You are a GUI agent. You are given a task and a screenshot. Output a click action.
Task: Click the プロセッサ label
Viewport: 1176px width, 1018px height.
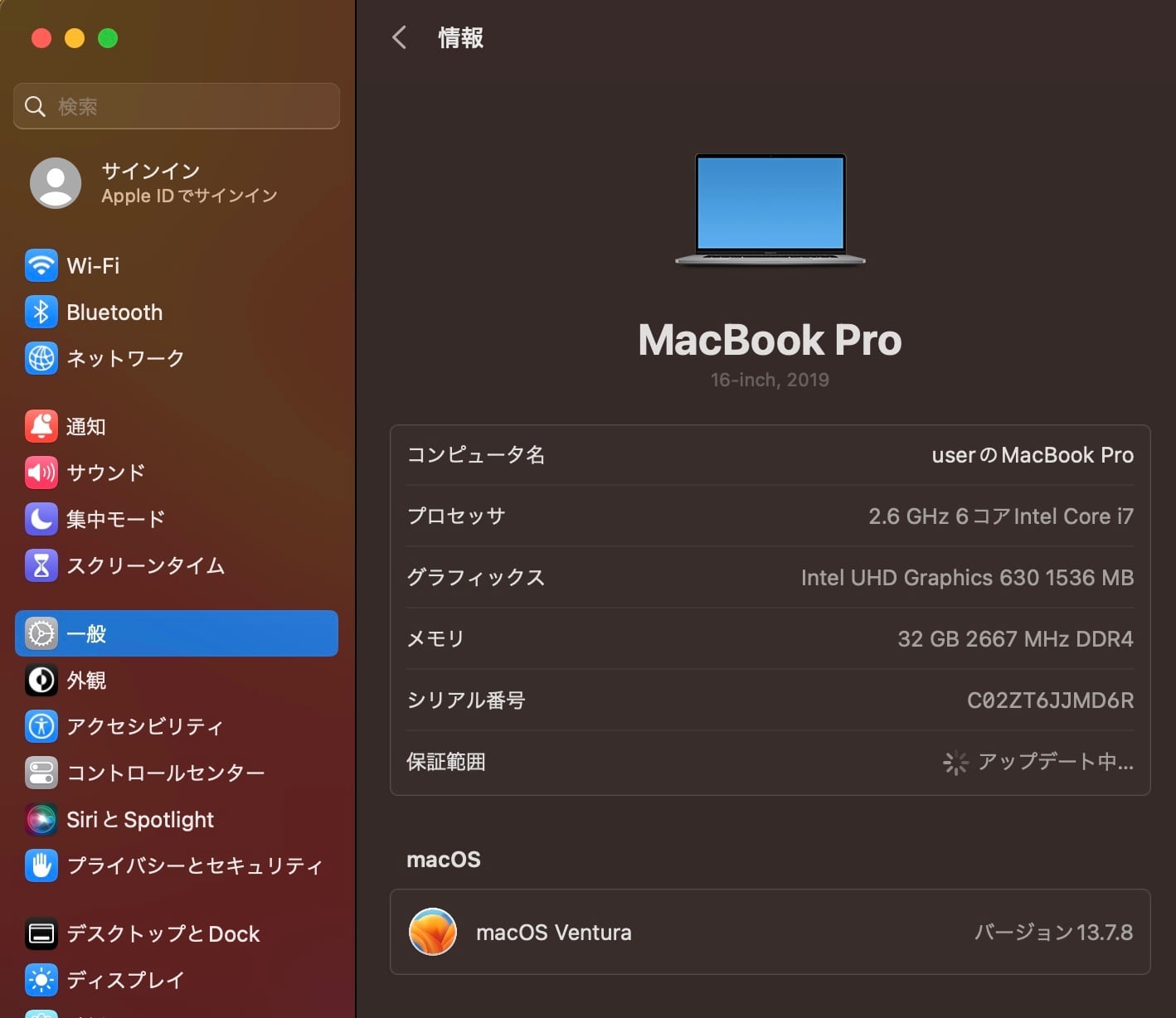point(456,516)
